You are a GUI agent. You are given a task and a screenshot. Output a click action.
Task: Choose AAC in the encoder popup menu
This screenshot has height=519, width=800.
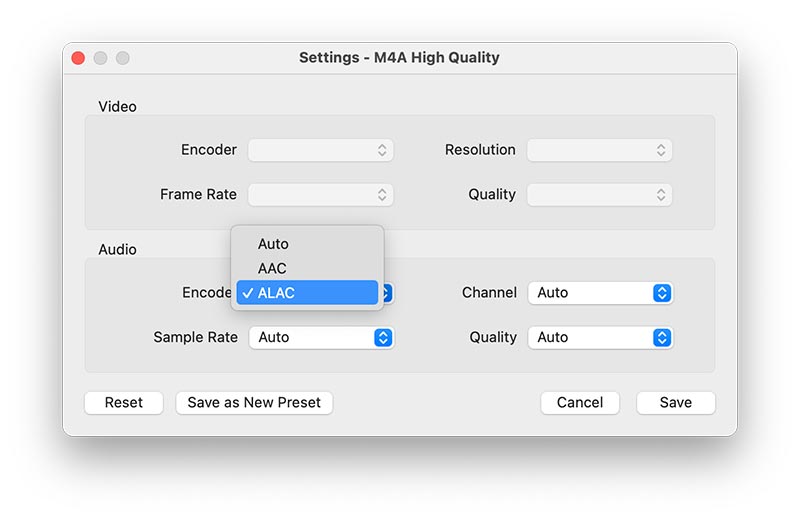tap(307, 268)
